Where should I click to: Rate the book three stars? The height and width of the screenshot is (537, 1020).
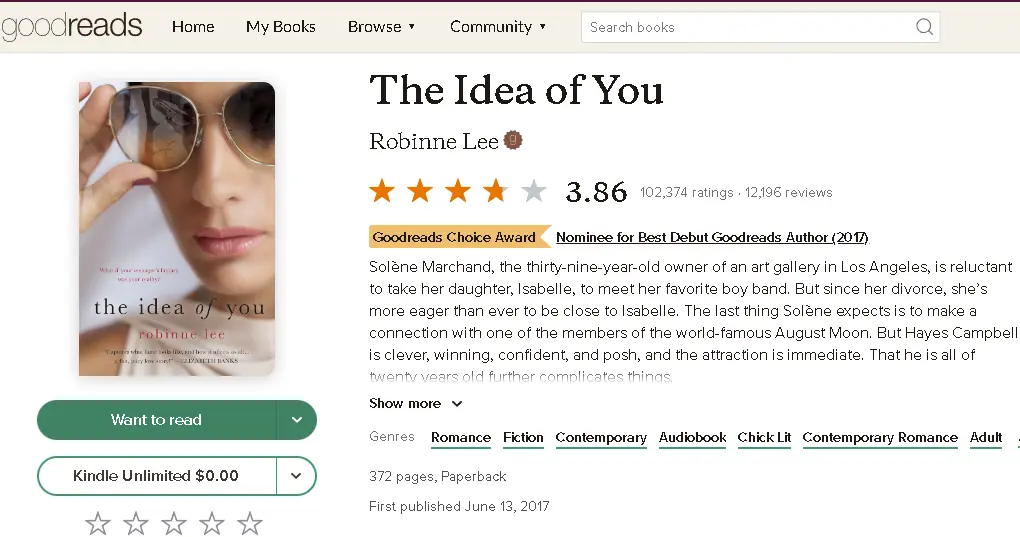[x=174, y=523]
